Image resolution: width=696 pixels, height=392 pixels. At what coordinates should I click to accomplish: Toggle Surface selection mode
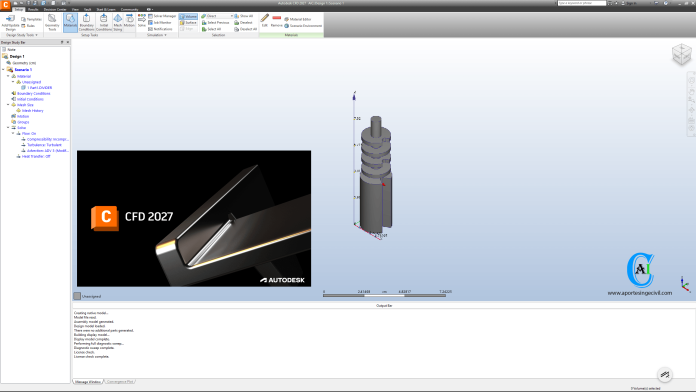point(188,22)
